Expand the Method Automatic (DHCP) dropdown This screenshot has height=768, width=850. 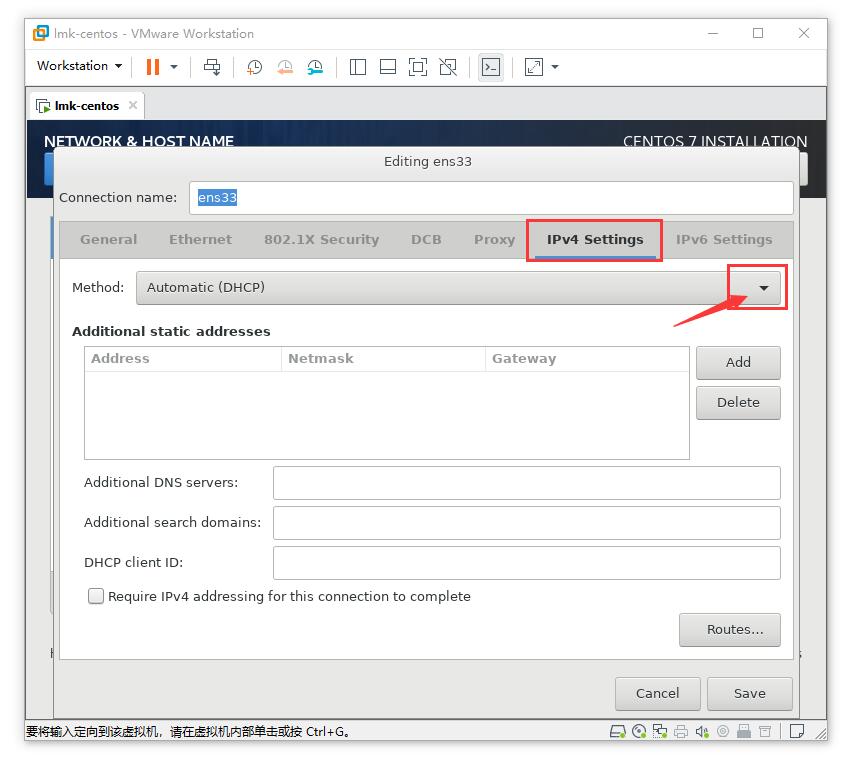pyautogui.click(x=459, y=287)
